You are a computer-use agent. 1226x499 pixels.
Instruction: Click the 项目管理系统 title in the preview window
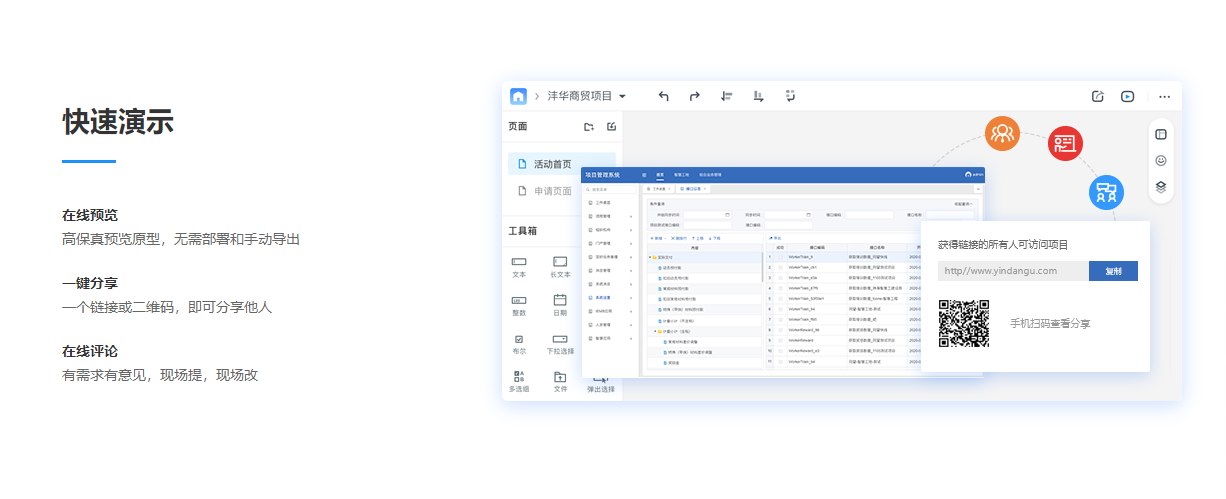tap(602, 174)
